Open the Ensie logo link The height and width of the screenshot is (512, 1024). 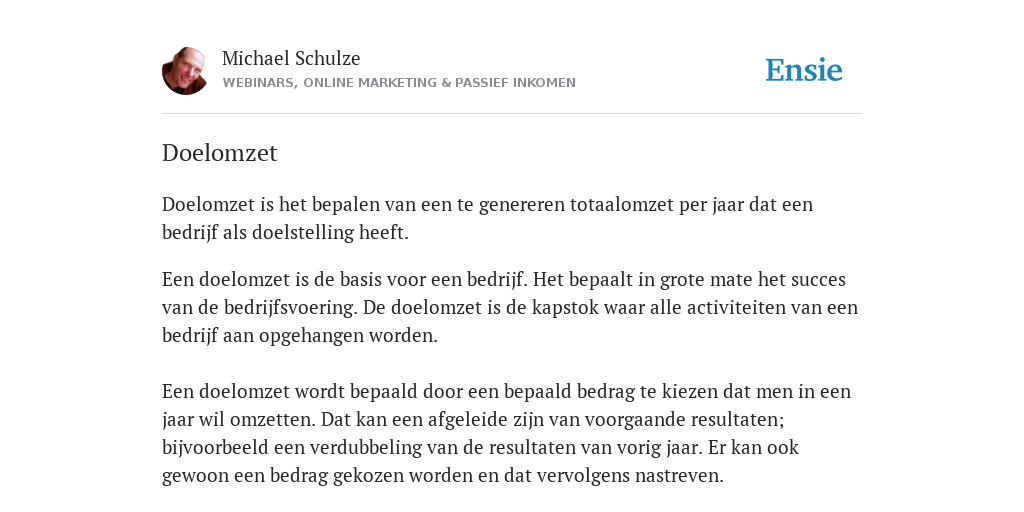coord(804,70)
